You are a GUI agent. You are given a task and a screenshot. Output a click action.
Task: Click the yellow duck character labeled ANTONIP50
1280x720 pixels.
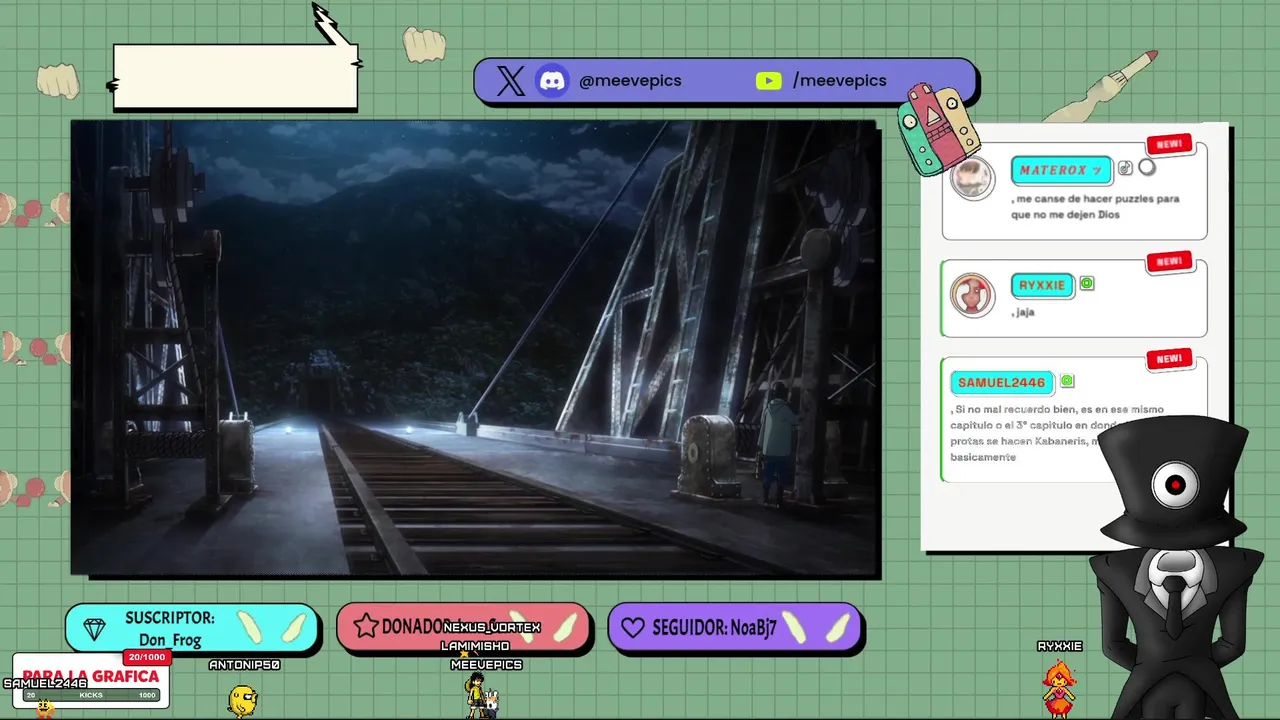coord(242,700)
